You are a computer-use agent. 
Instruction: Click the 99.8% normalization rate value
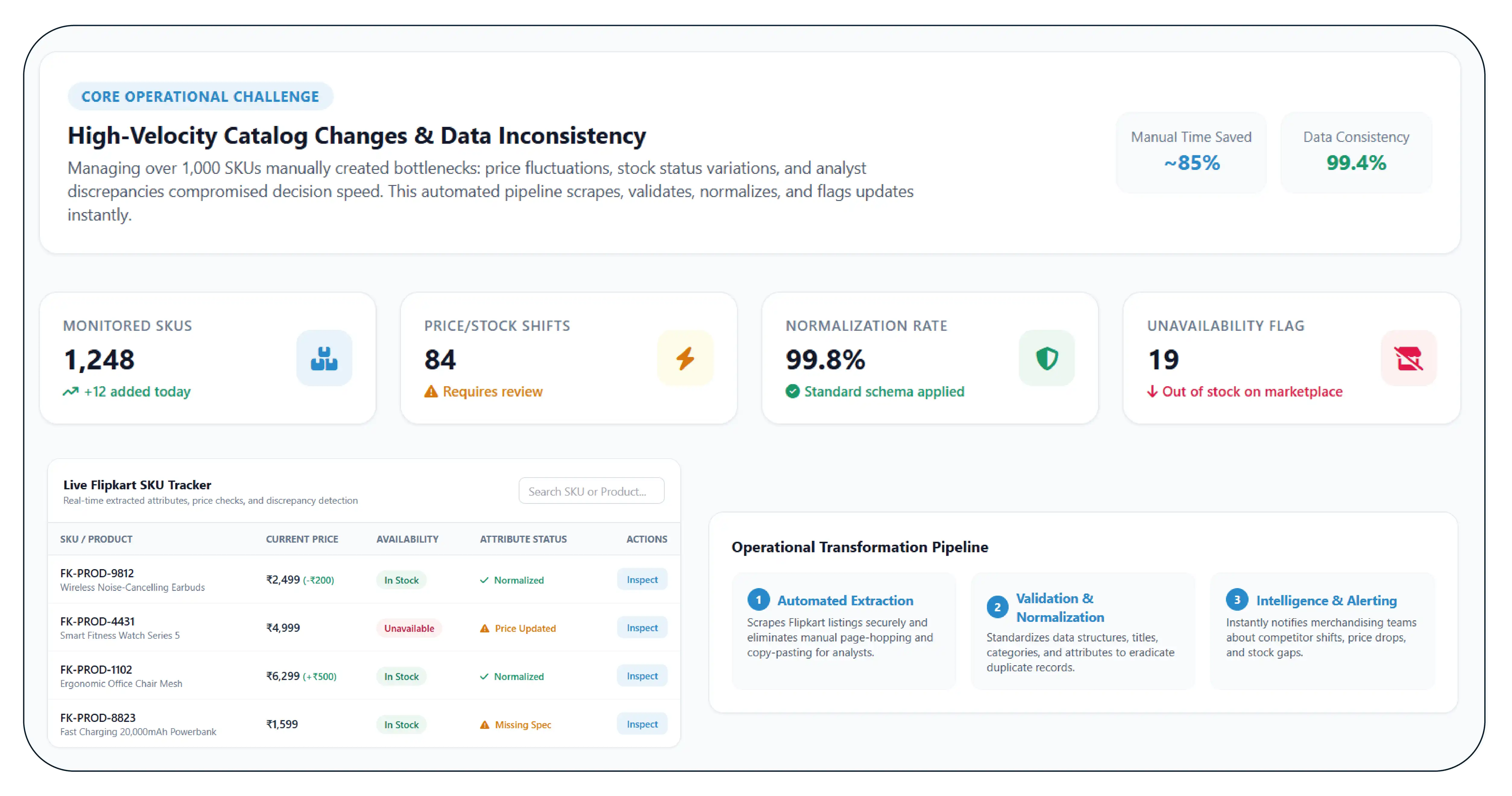coord(825,359)
